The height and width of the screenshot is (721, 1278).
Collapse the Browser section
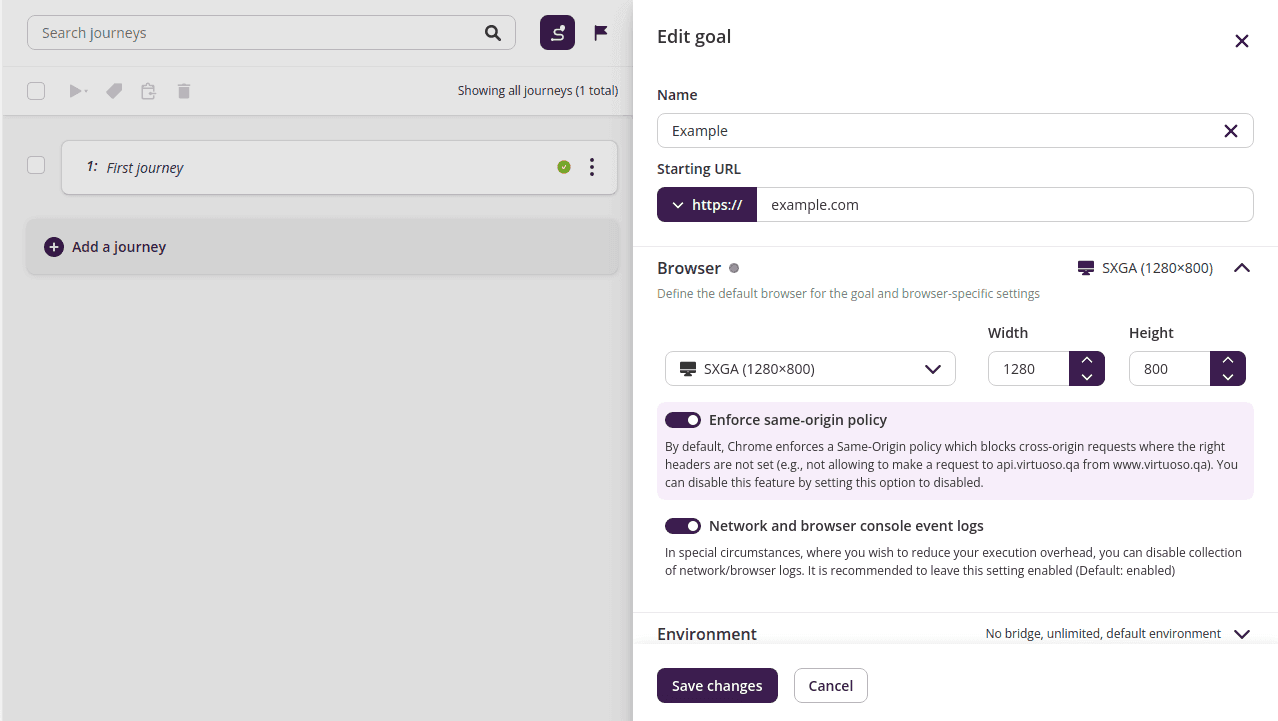[x=1242, y=268]
